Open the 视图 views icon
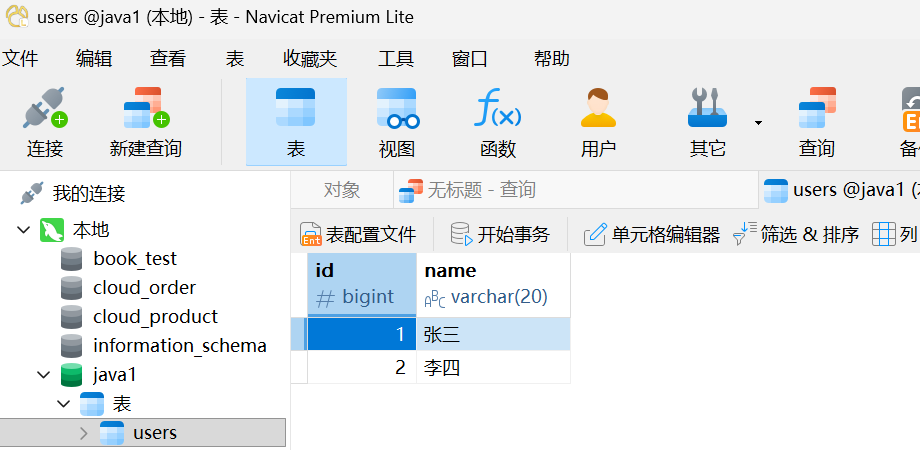 pos(397,123)
